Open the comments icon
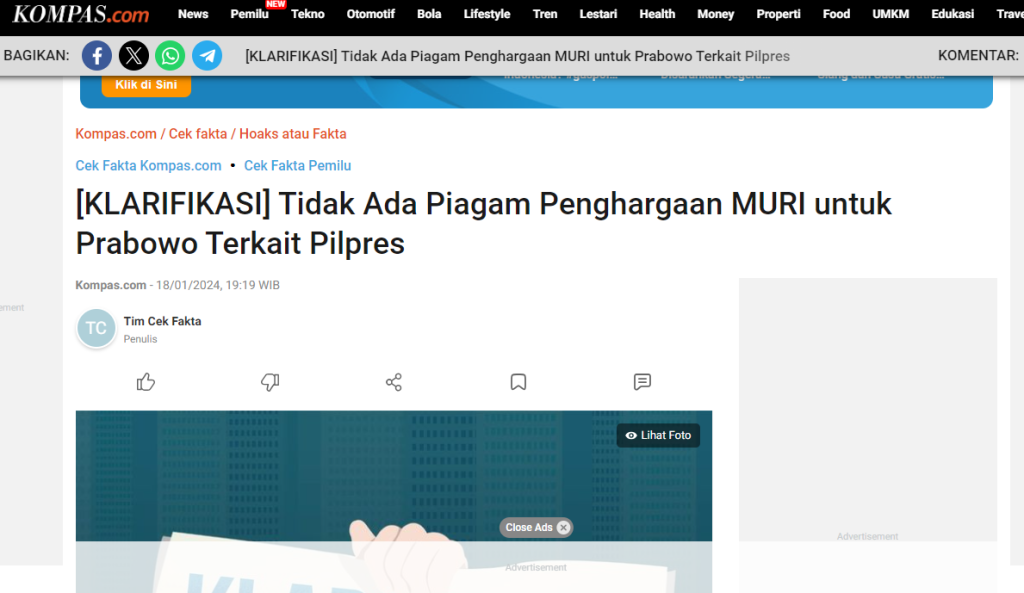The image size is (1024, 593). pyautogui.click(x=642, y=382)
